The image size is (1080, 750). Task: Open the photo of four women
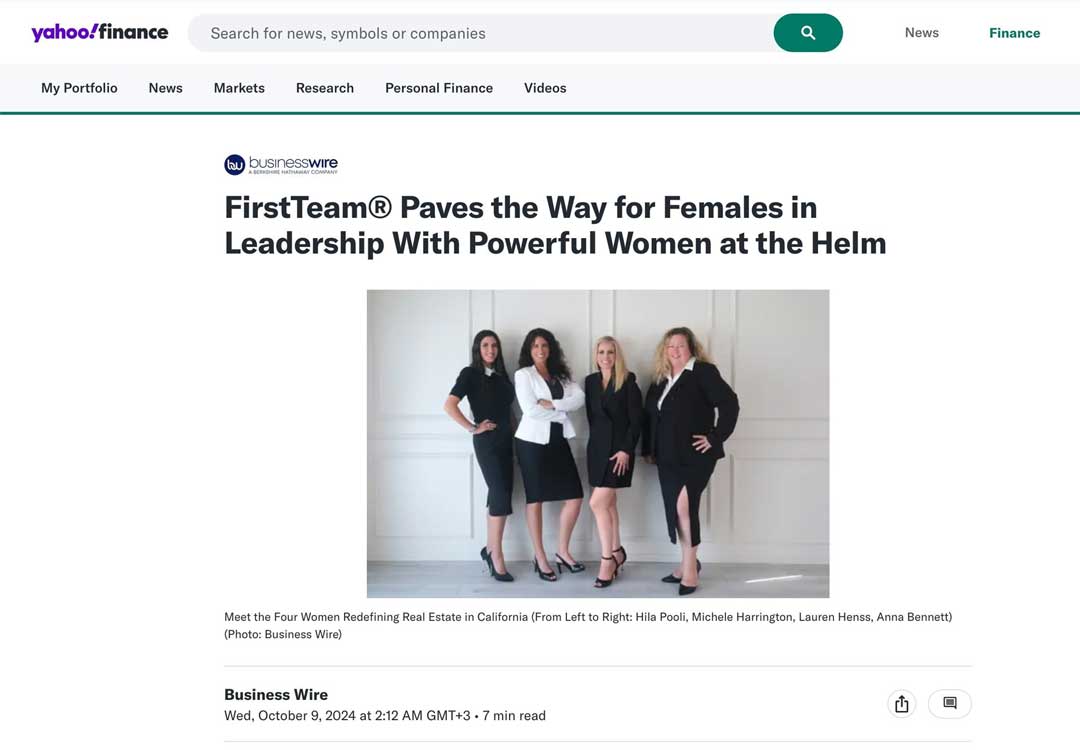point(597,443)
